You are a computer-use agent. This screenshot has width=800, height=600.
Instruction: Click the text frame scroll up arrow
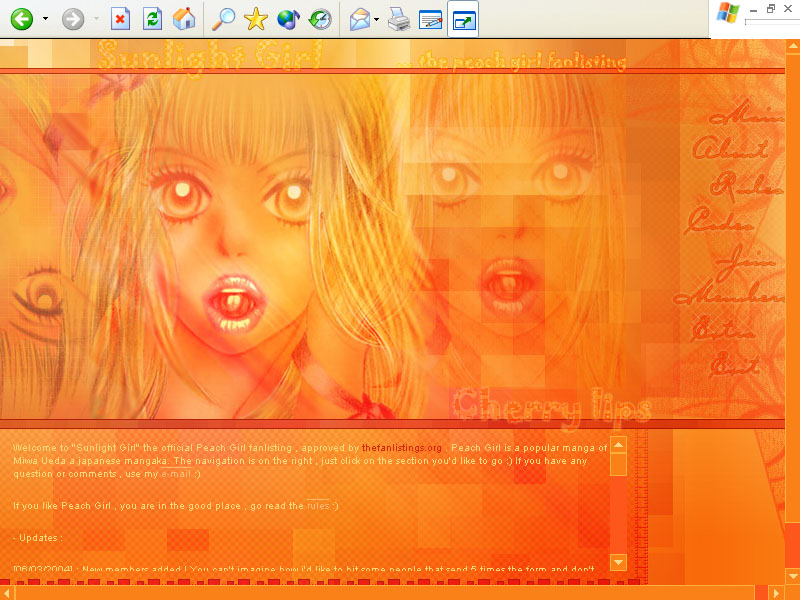coord(618,445)
